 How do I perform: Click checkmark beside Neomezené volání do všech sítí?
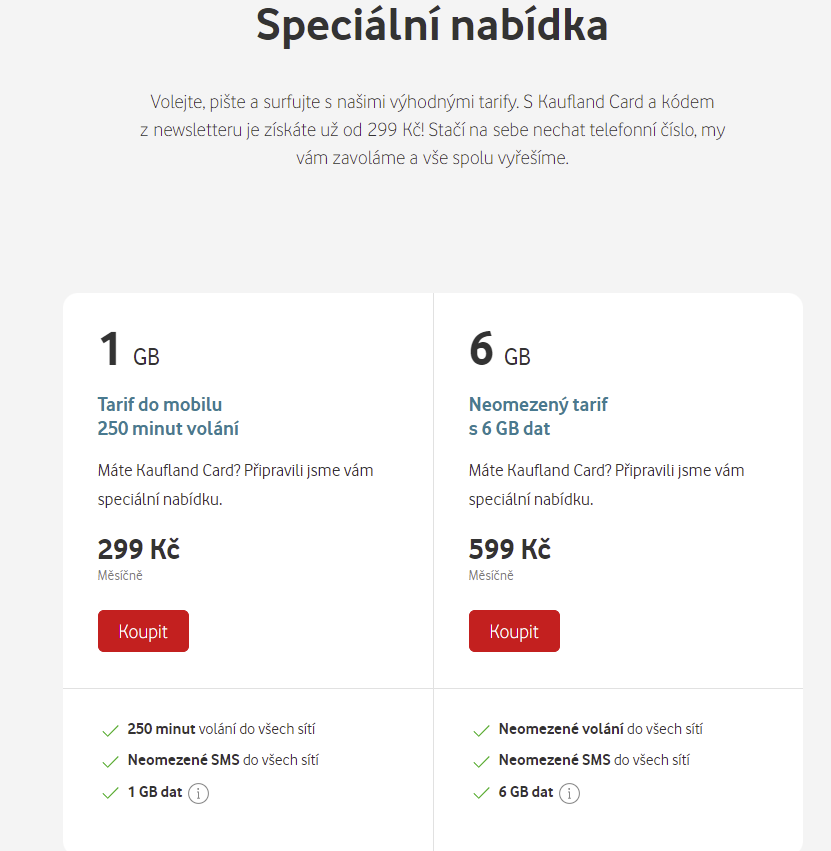[x=481, y=731]
